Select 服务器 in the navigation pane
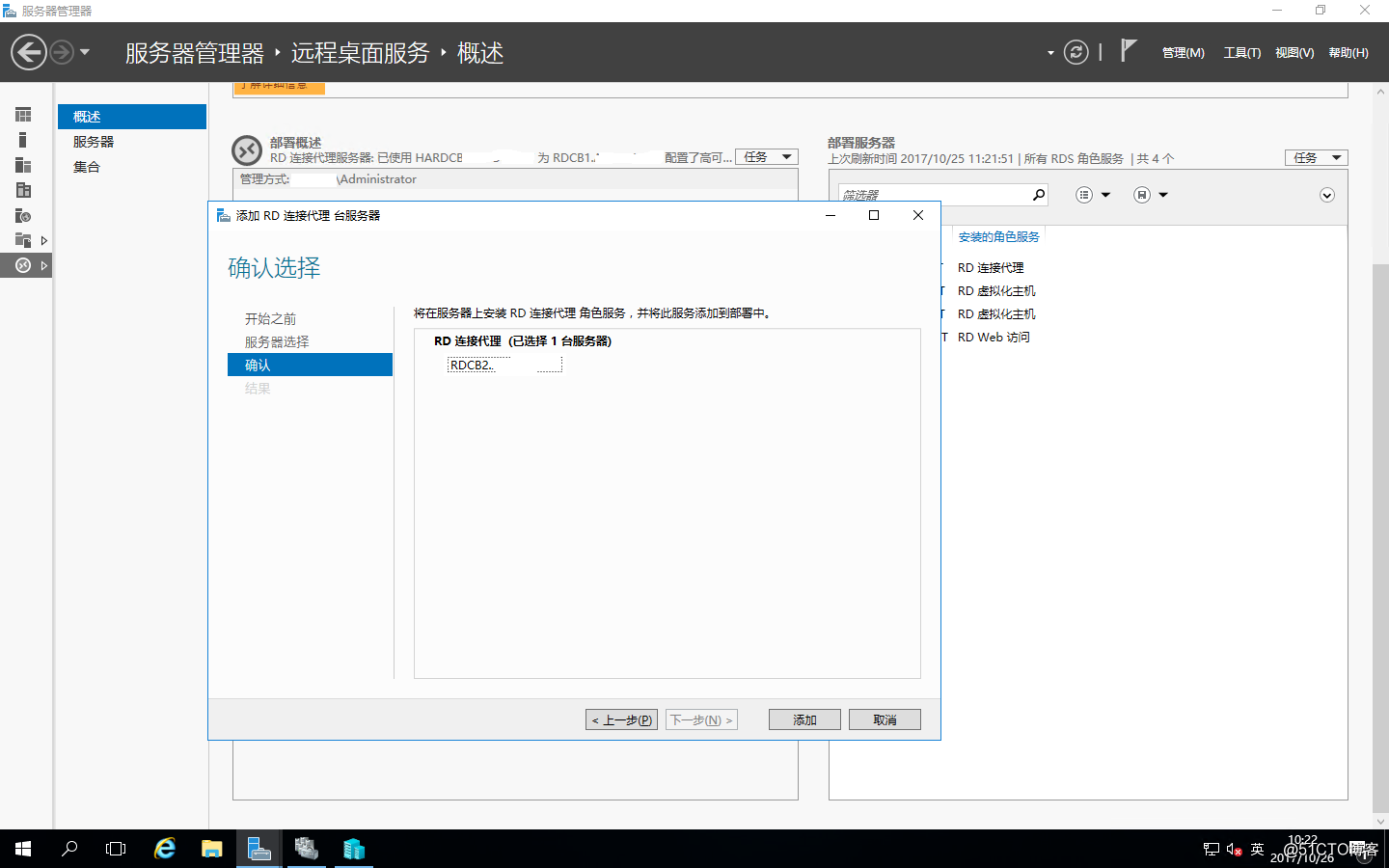 click(132, 142)
